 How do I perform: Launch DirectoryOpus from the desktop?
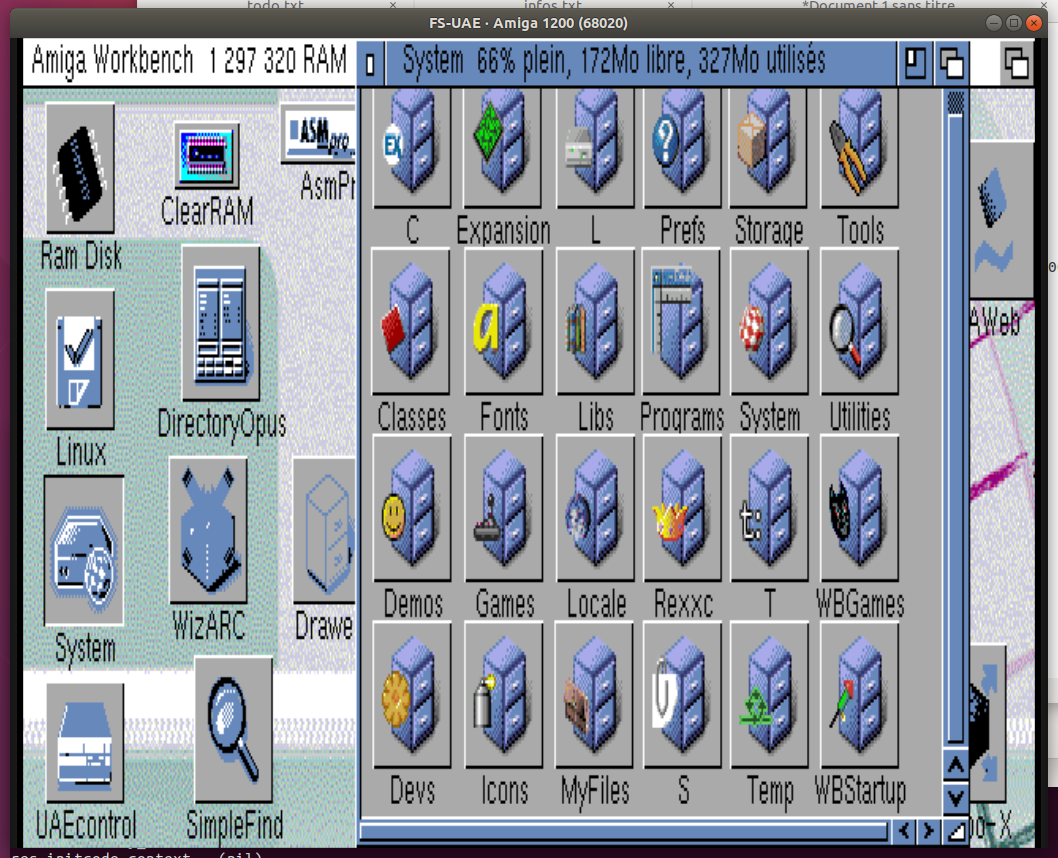221,323
